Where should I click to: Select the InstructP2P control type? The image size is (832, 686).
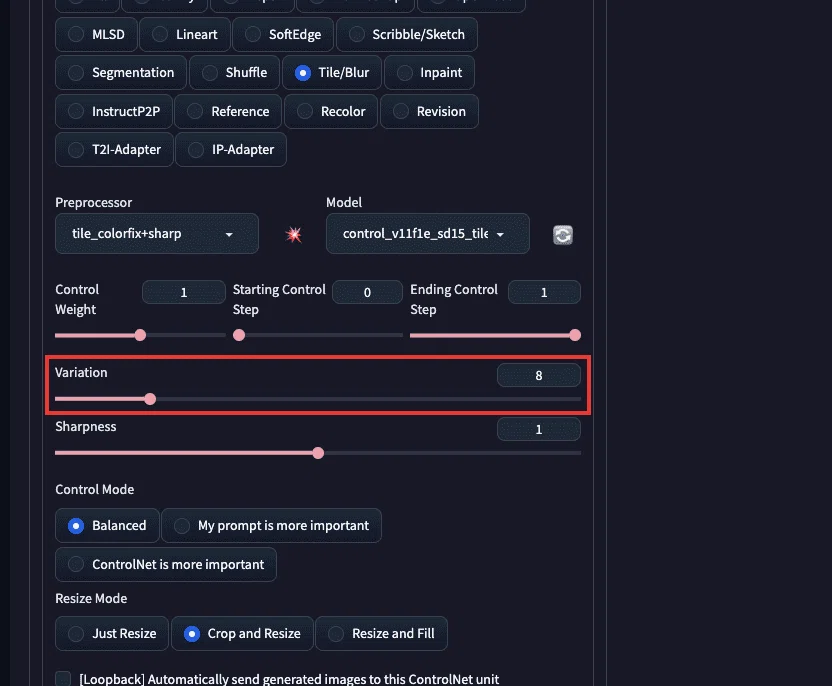[114, 111]
